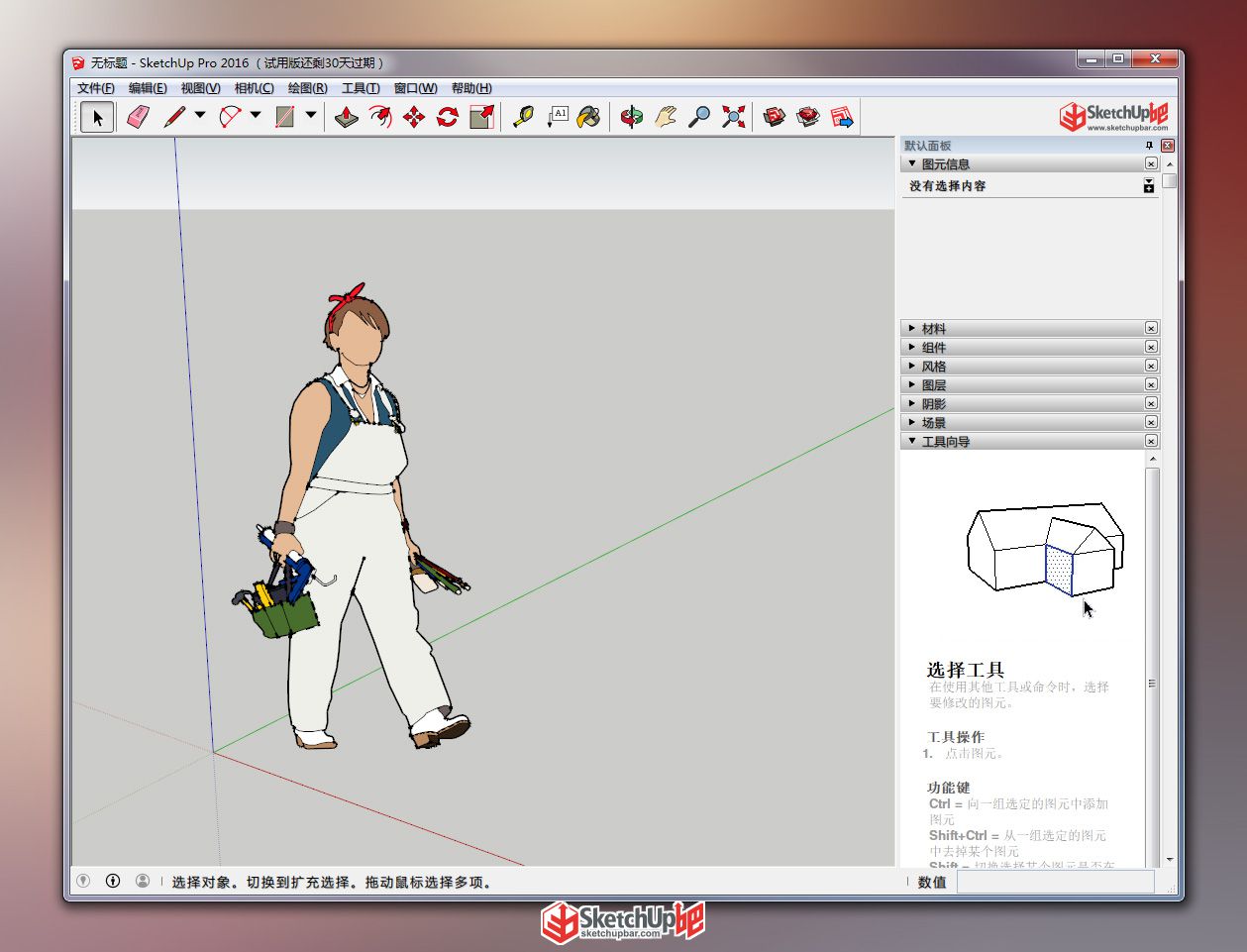Pick the Scale tool
Screen dimensions: 1247x952
click(482, 117)
